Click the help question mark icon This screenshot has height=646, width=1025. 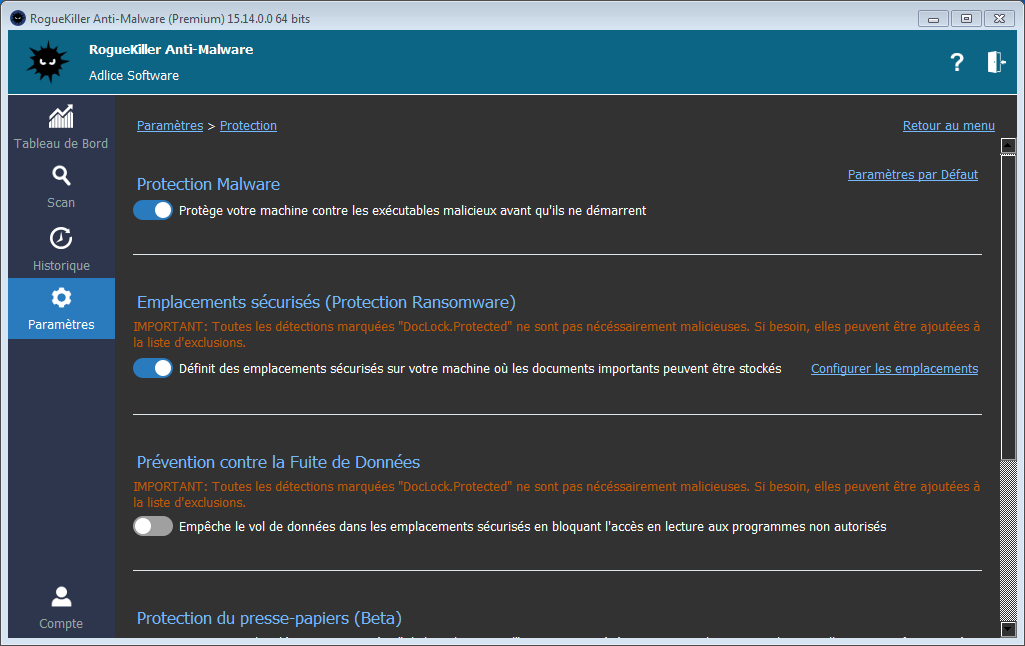click(x=957, y=62)
